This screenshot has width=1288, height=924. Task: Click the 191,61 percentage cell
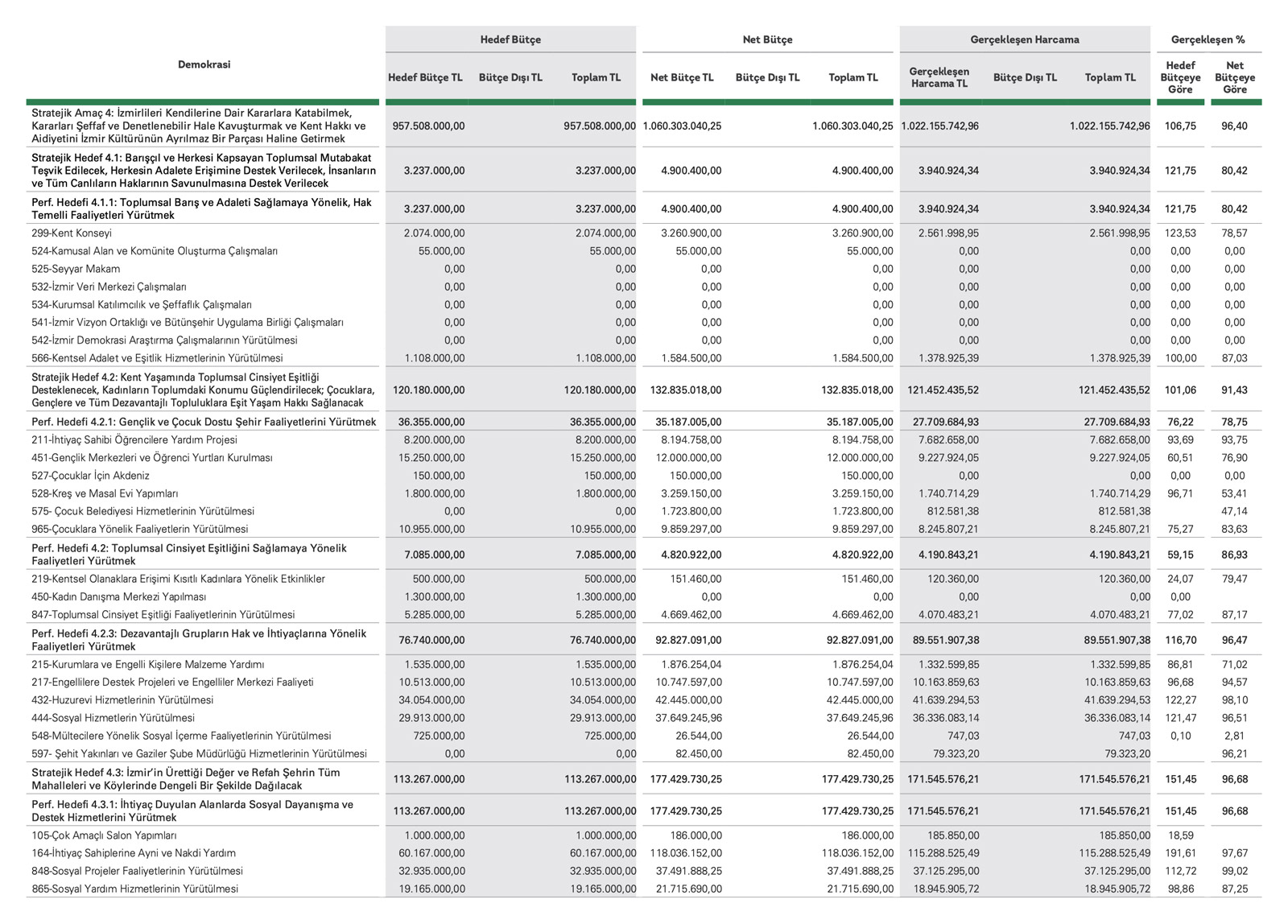point(1180,853)
